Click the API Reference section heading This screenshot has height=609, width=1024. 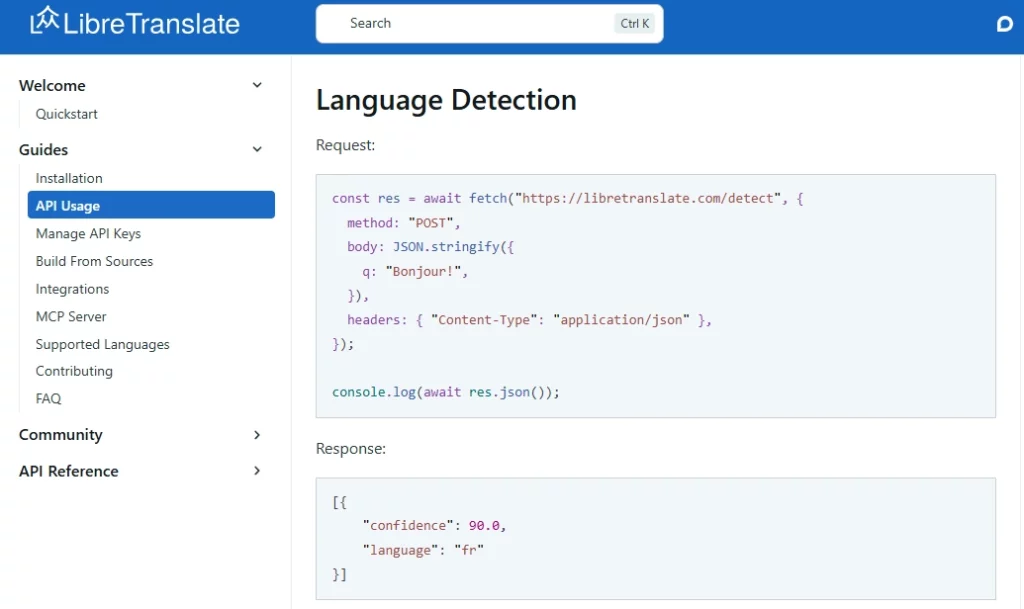[x=69, y=471]
